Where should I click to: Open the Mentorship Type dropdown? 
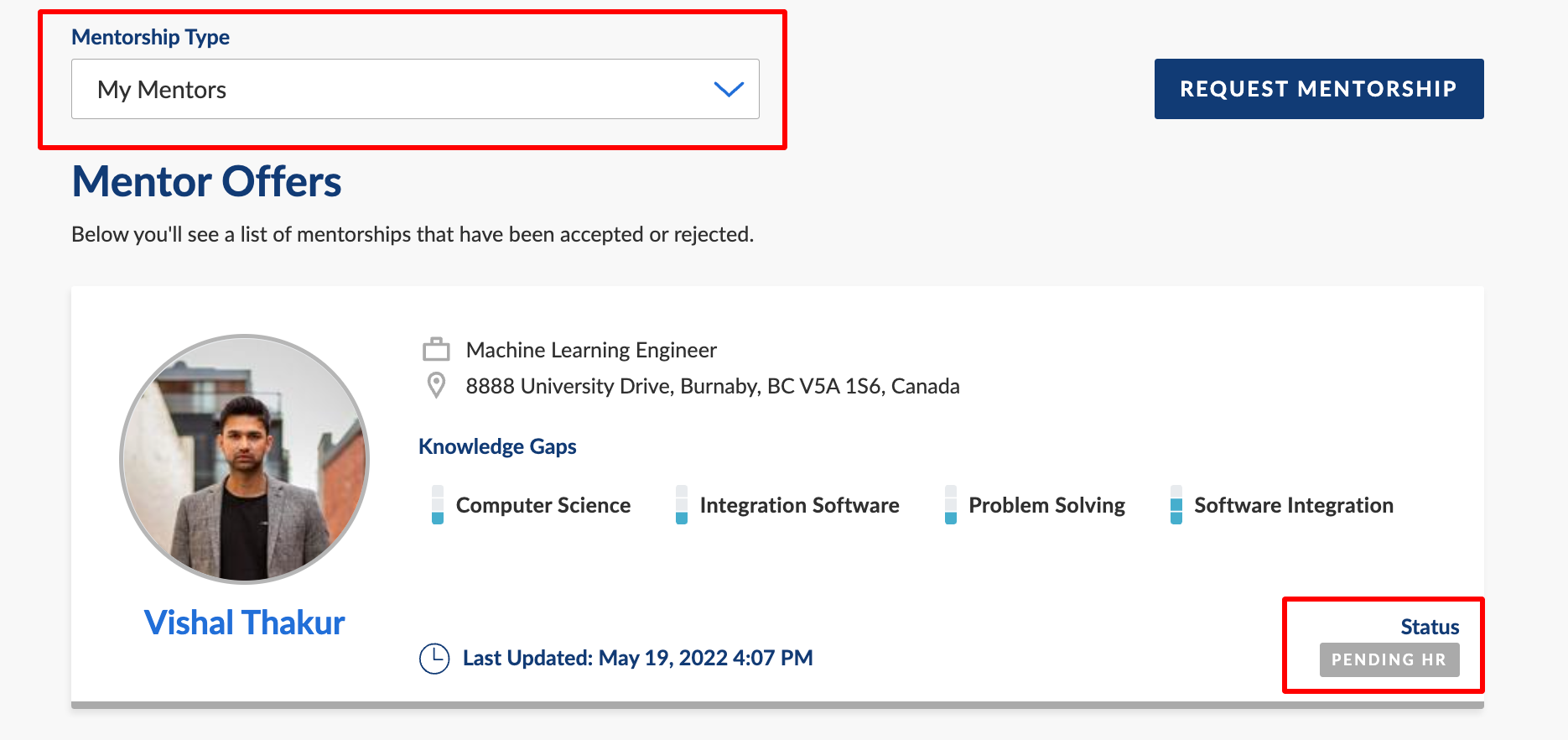pos(415,89)
